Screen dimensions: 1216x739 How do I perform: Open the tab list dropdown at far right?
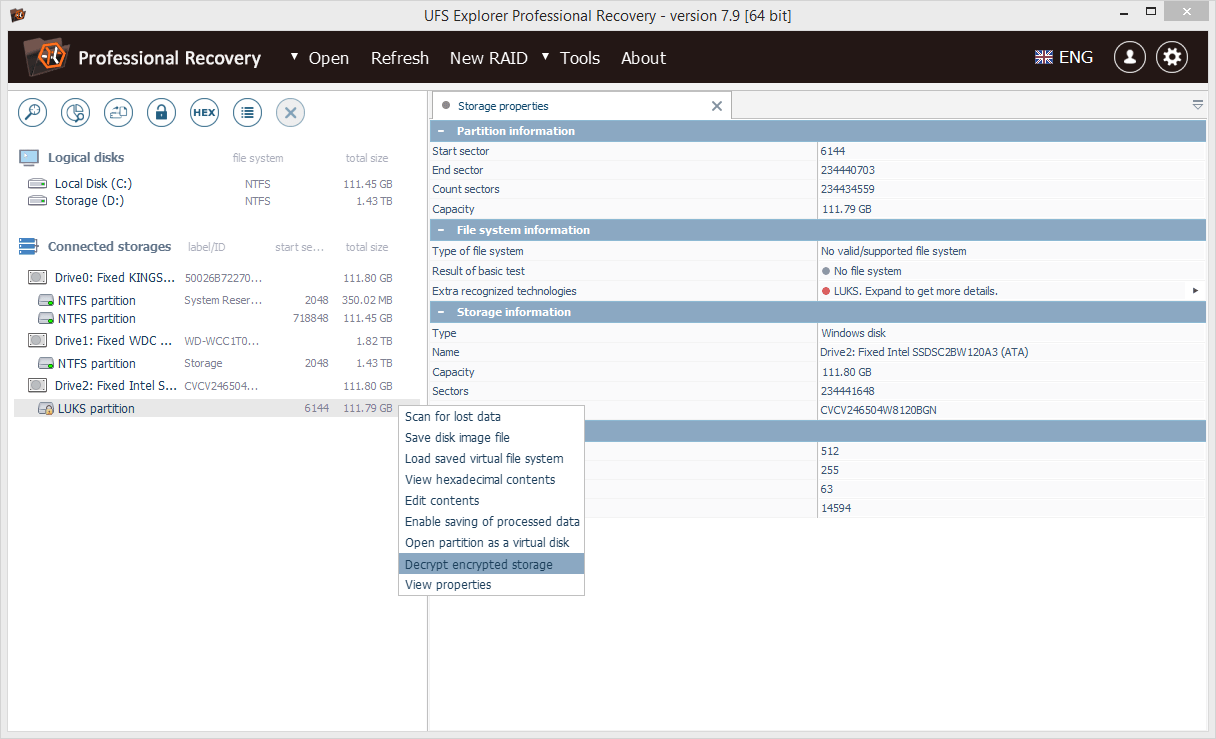click(x=1198, y=105)
